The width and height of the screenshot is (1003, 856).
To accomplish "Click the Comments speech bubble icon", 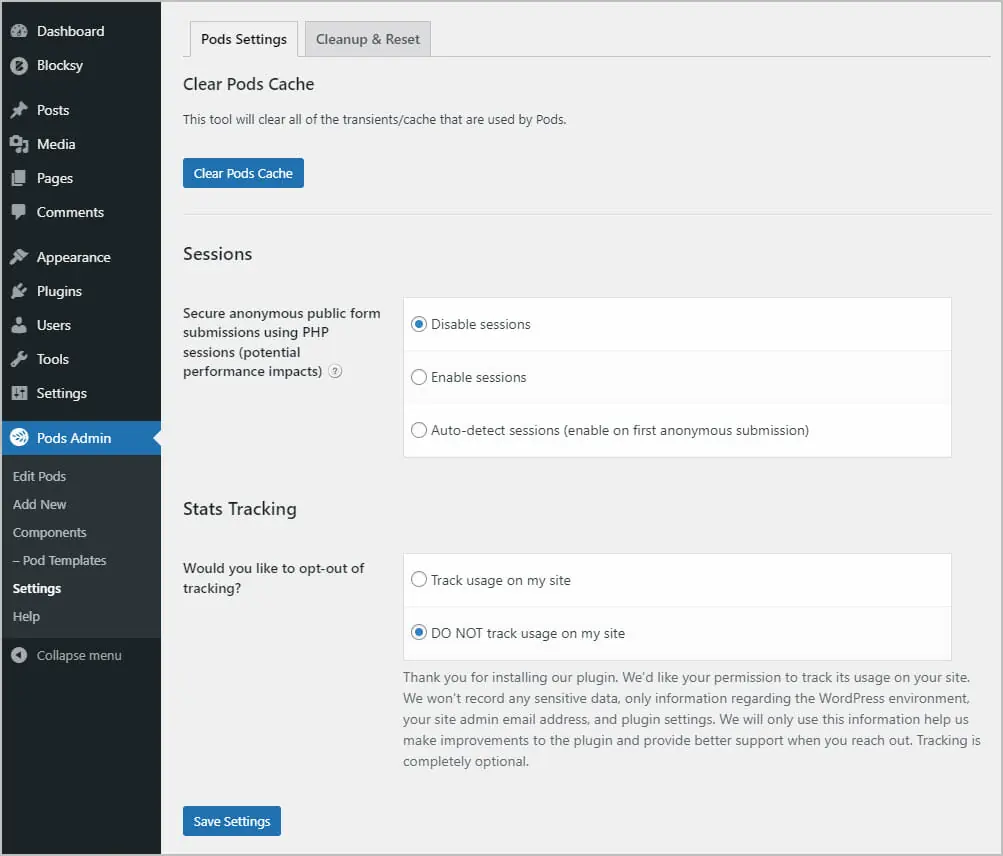I will pos(19,212).
